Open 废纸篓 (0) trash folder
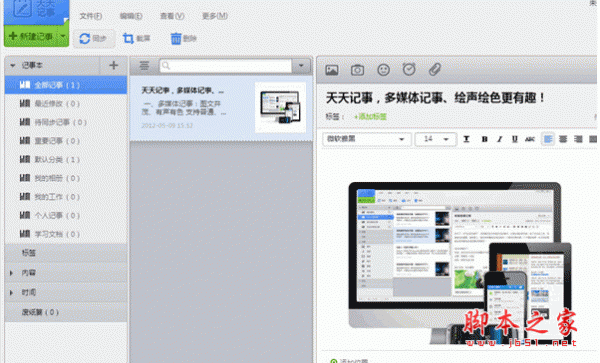600x363 pixels. tap(66, 313)
